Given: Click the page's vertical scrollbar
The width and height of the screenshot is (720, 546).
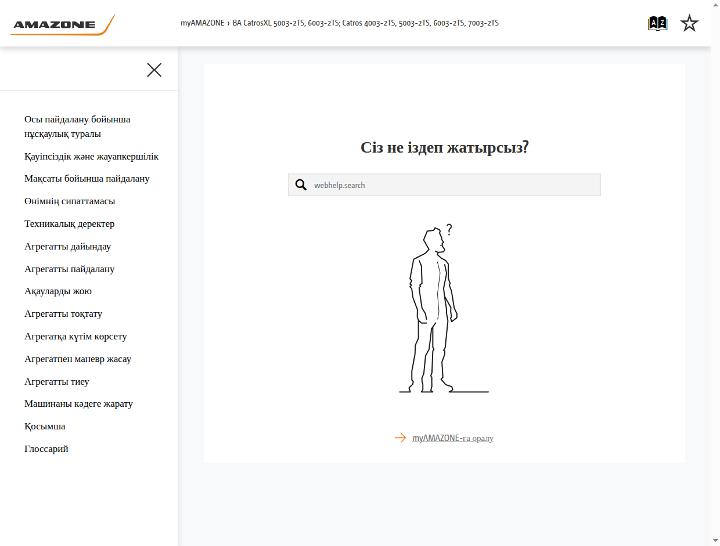Looking at the screenshot, I should (715, 273).
